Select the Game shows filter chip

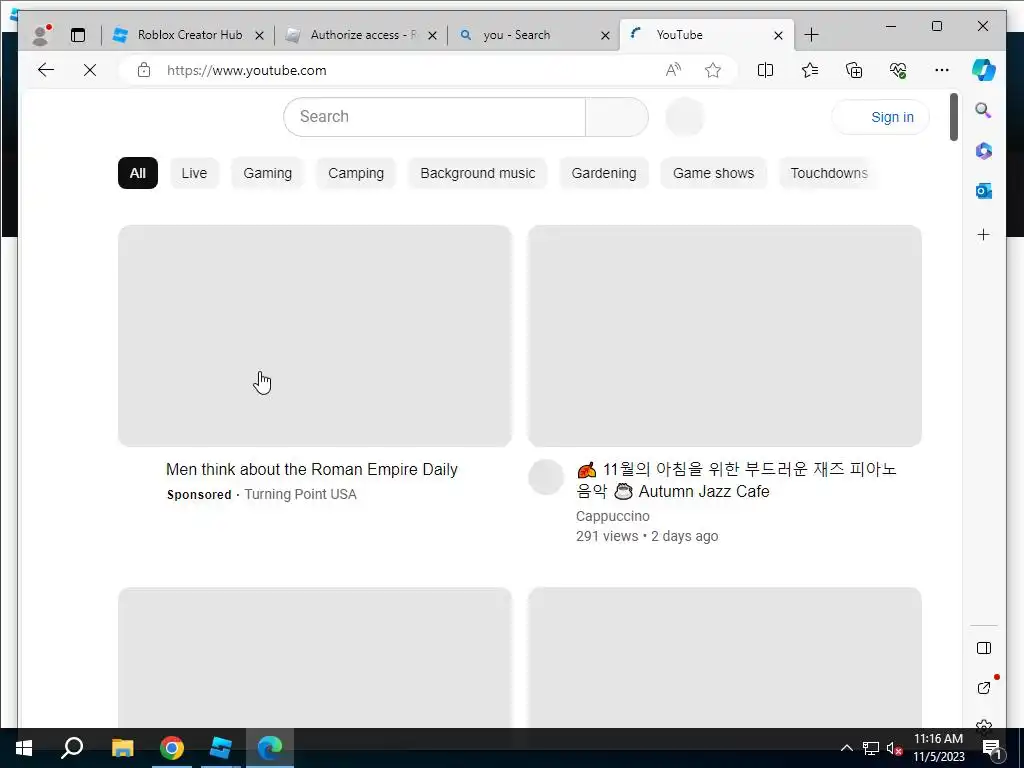pos(713,173)
